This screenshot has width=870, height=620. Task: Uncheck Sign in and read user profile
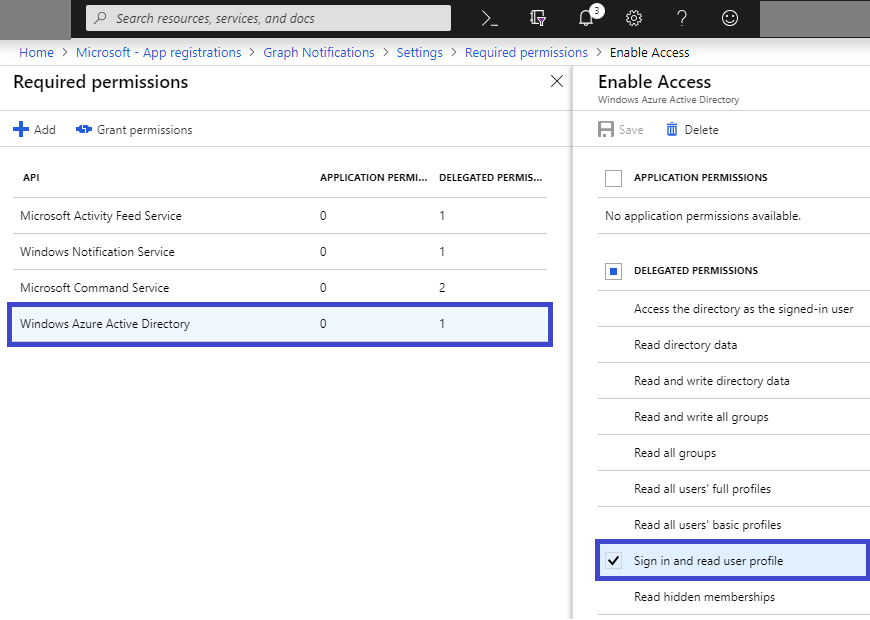[x=613, y=561]
